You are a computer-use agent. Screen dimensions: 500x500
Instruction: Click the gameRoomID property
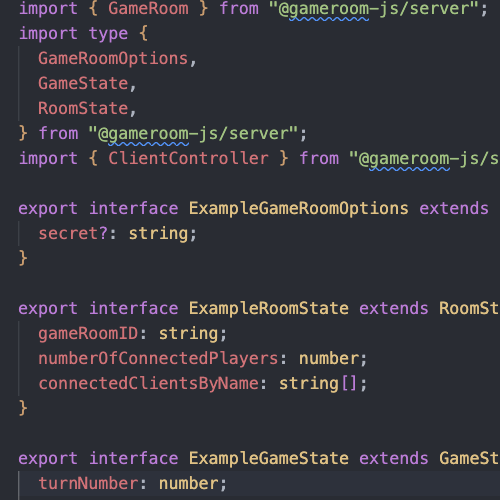pyautogui.click(x=88, y=333)
